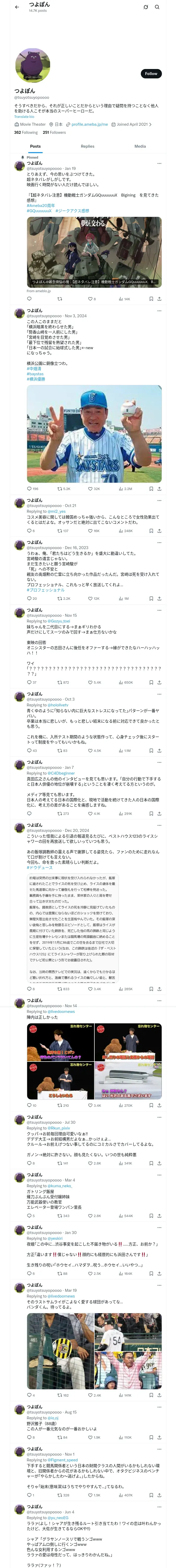Open more menu on Dec 16, 2023 post
Screen dimensions: 176x1568
click(159, 542)
